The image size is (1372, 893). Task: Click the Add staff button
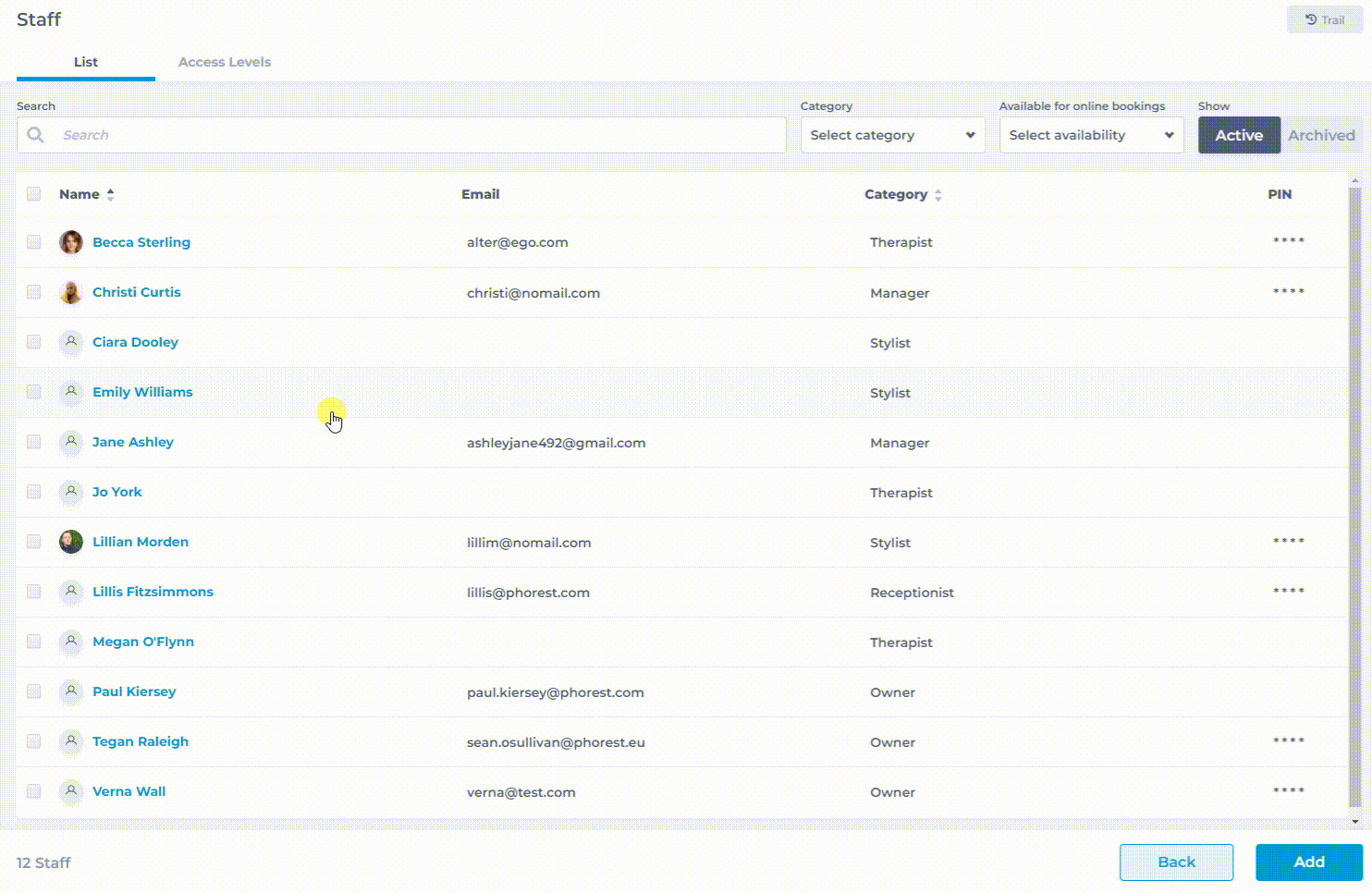point(1309,862)
